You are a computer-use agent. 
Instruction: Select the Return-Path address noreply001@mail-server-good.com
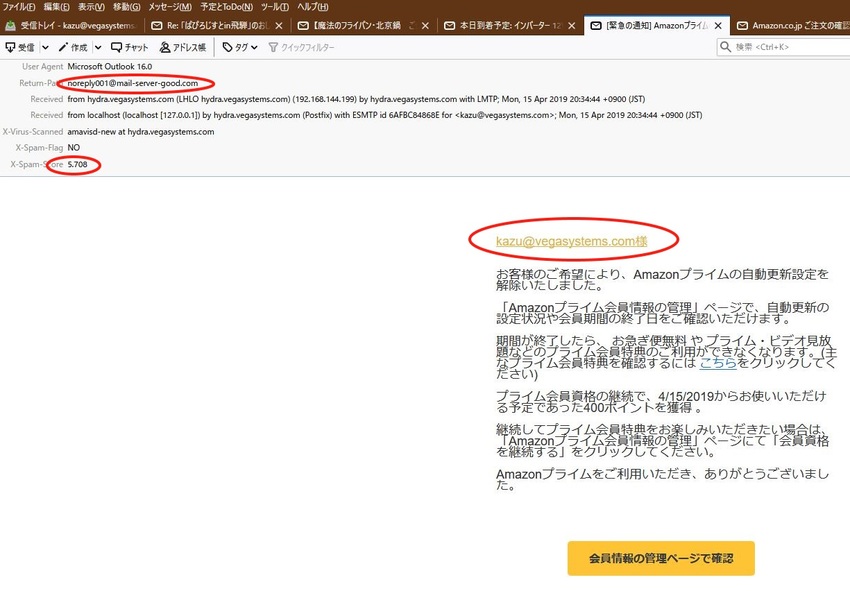[132, 83]
